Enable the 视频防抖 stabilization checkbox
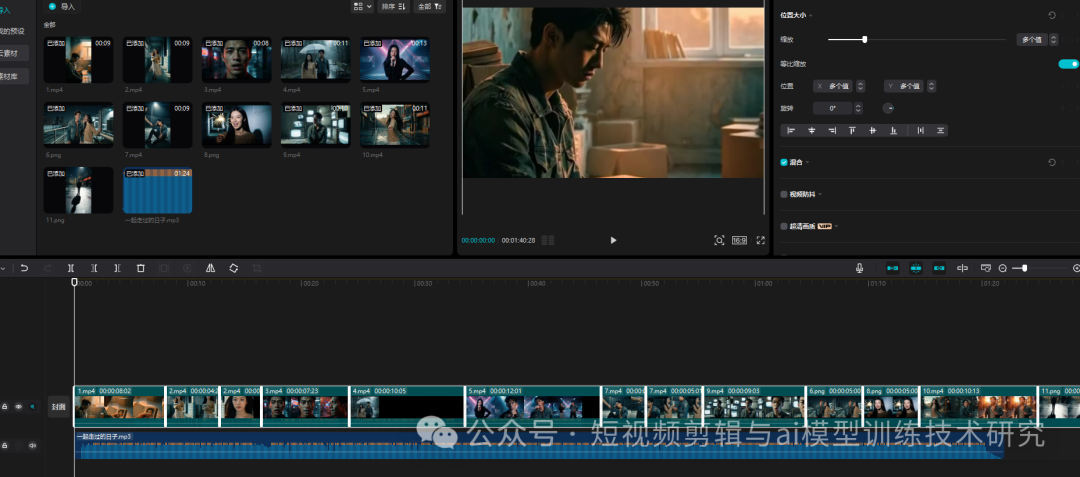Screen dimensions: 1080x477 click(784, 194)
